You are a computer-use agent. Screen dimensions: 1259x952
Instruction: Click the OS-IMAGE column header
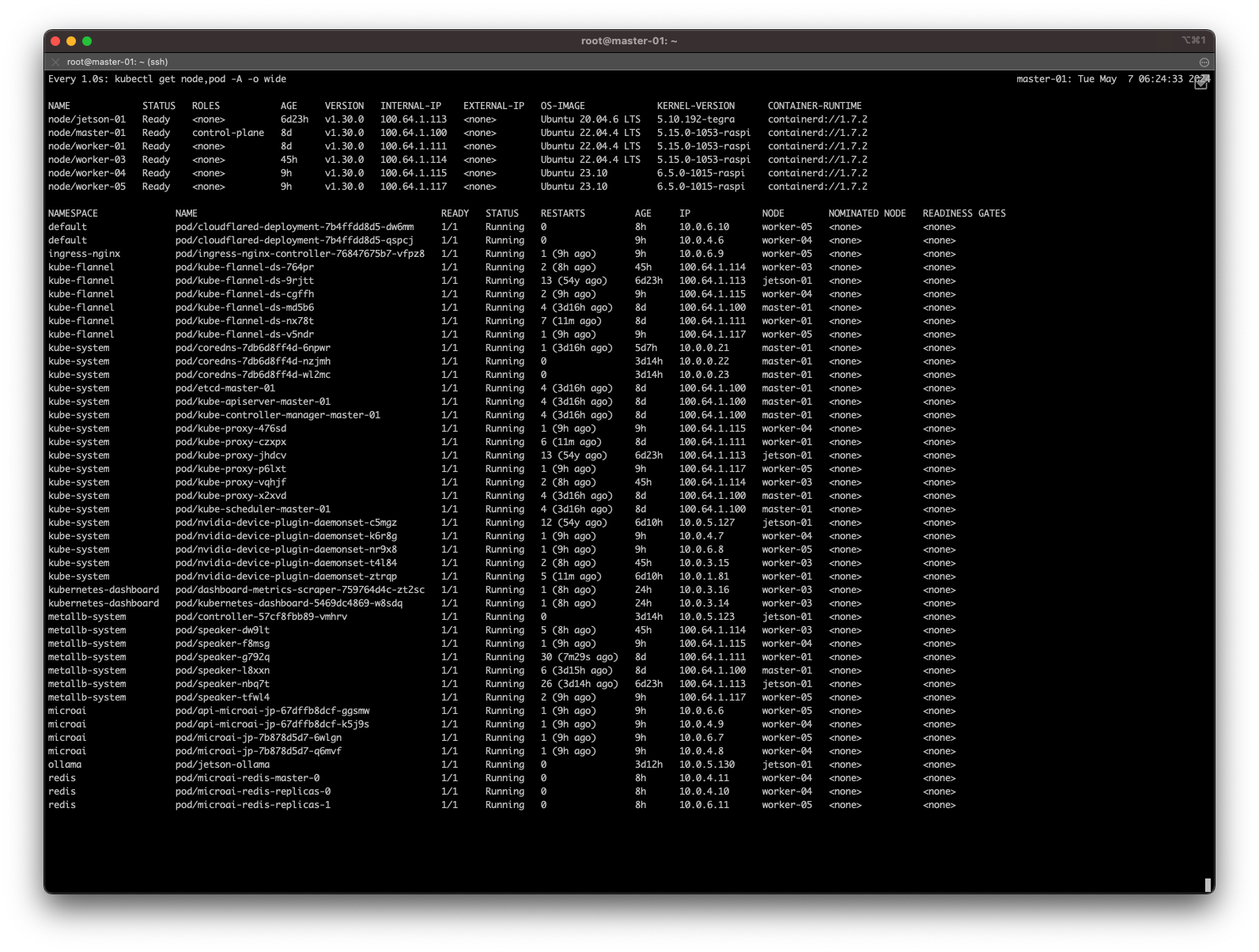tap(563, 106)
